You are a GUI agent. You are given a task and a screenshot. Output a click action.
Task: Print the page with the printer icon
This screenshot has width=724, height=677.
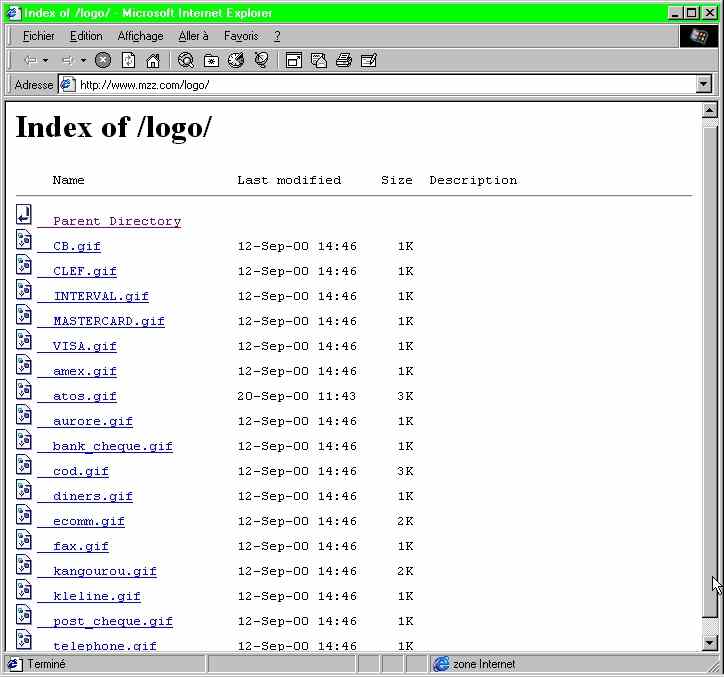coord(344,60)
